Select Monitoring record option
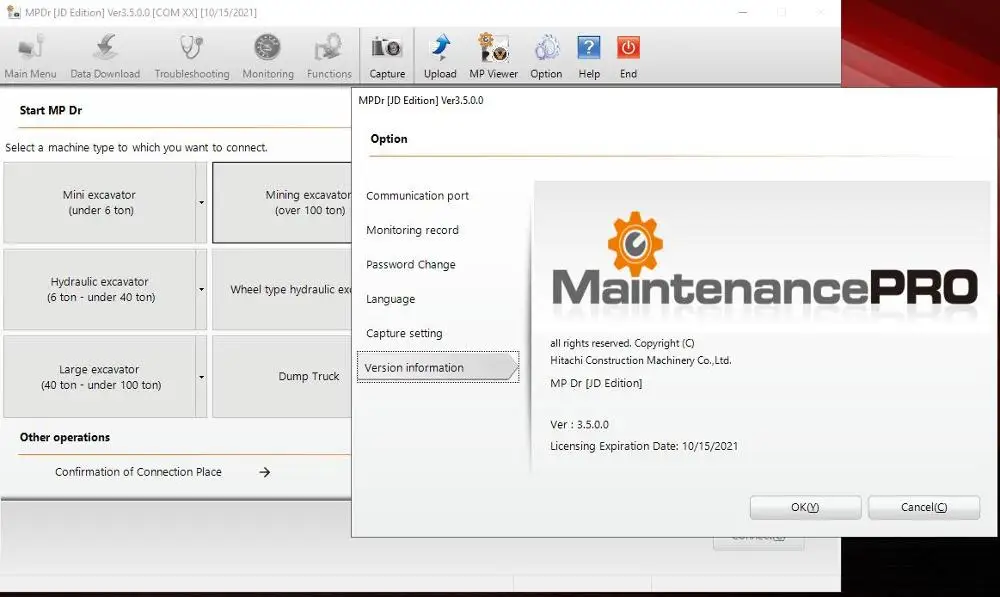 pyautogui.click(x=412, y=230)
